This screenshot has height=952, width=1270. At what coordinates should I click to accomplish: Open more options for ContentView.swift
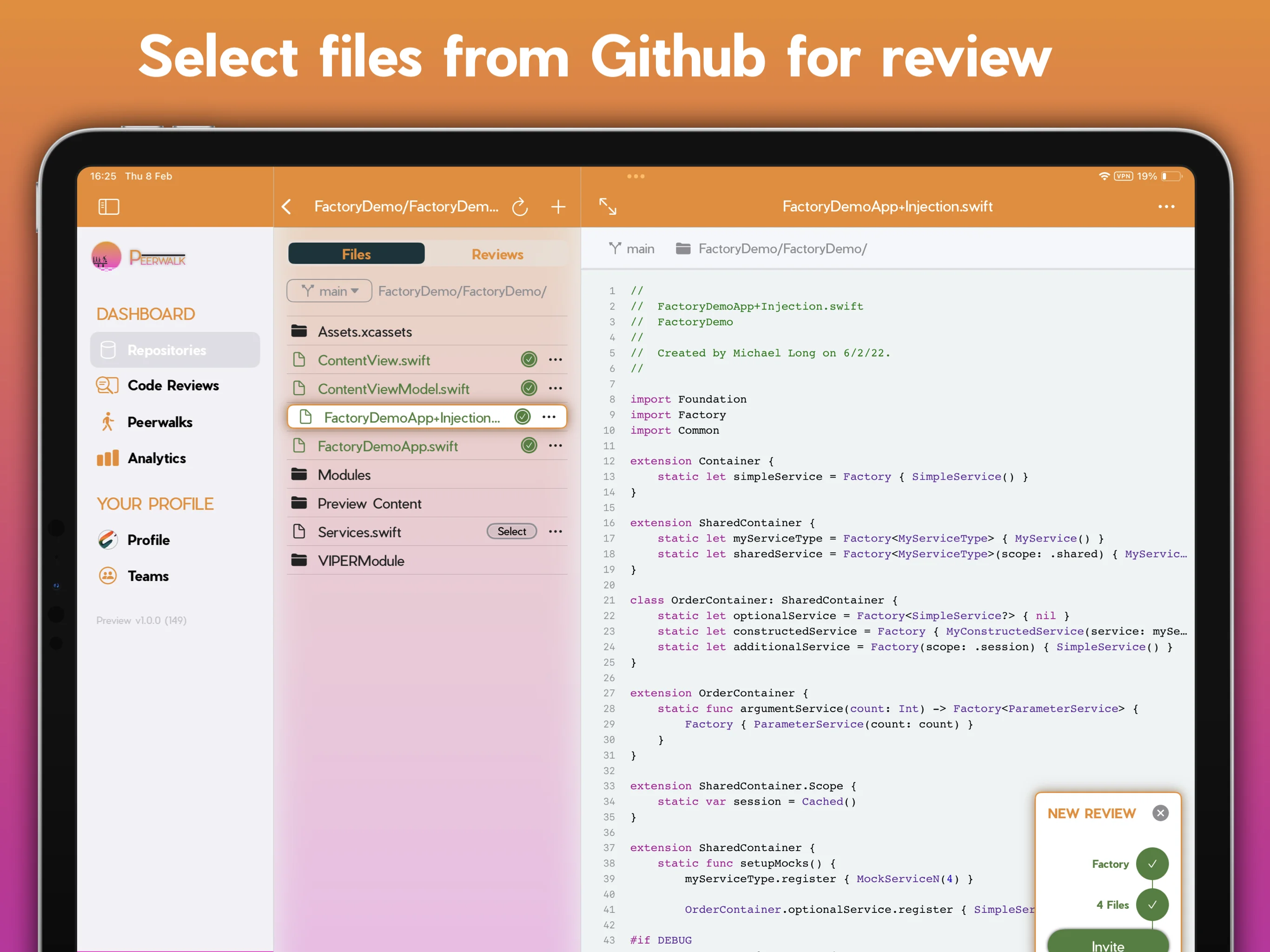click(x=555, y=359)
